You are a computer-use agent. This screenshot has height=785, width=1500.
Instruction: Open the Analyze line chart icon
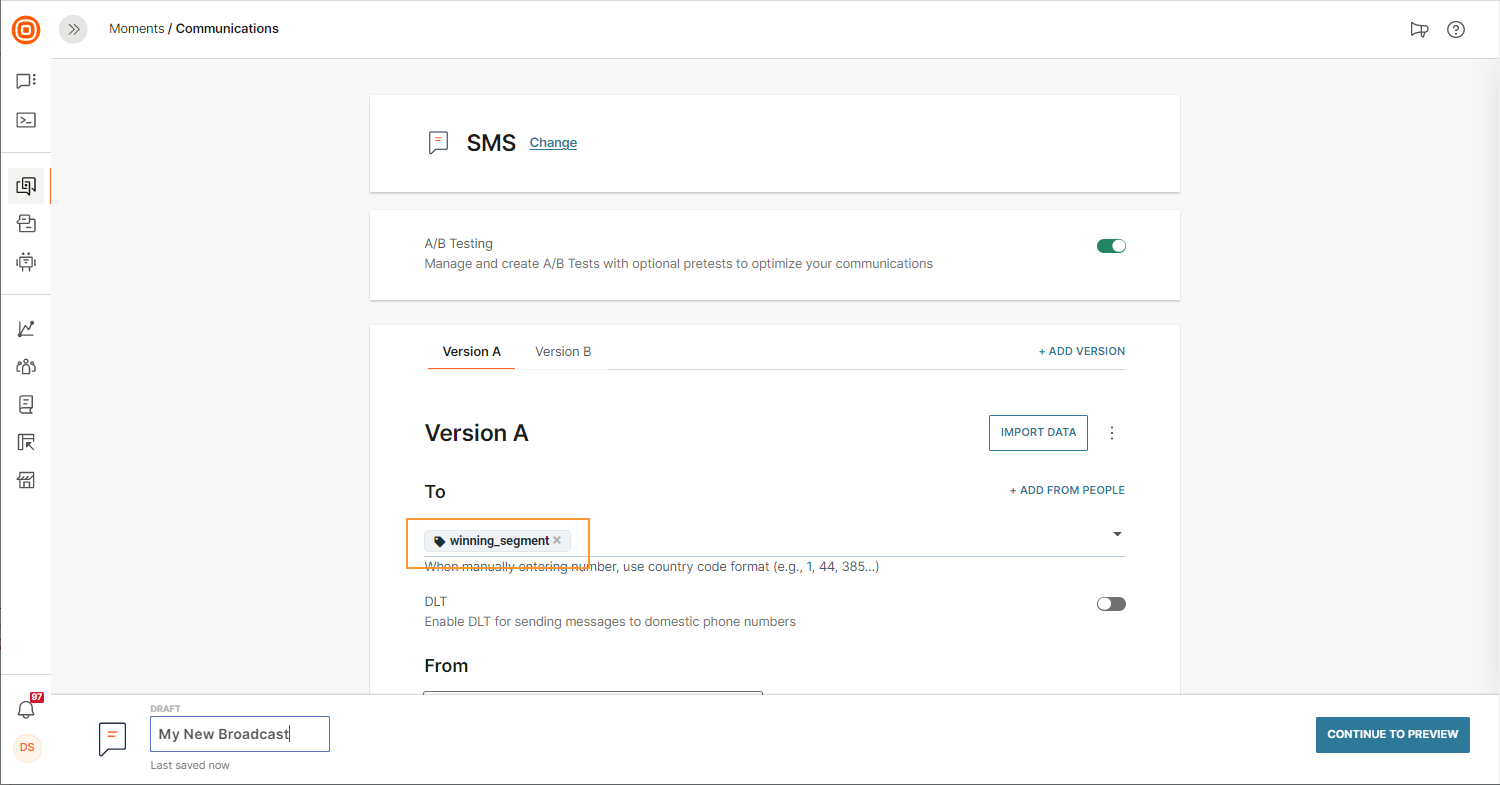point(26,328)
